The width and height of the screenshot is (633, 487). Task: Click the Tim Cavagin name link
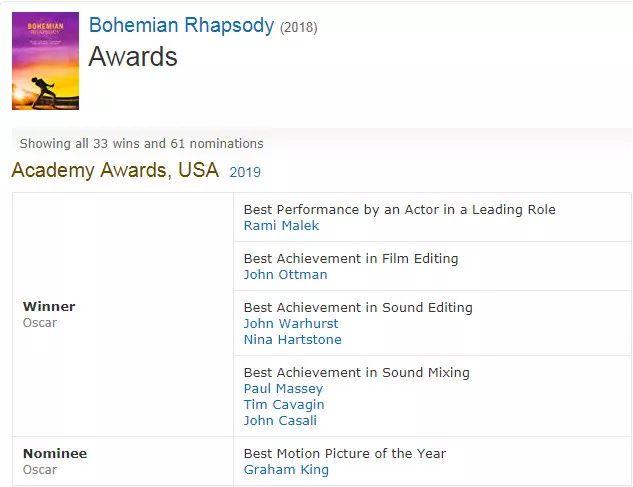[284, 405]
